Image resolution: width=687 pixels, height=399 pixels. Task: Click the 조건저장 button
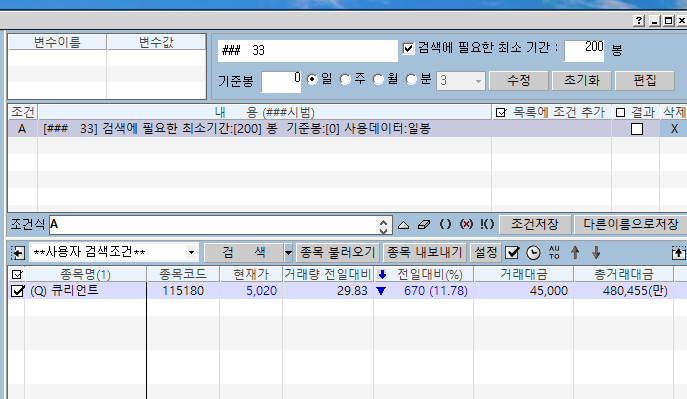535,225
